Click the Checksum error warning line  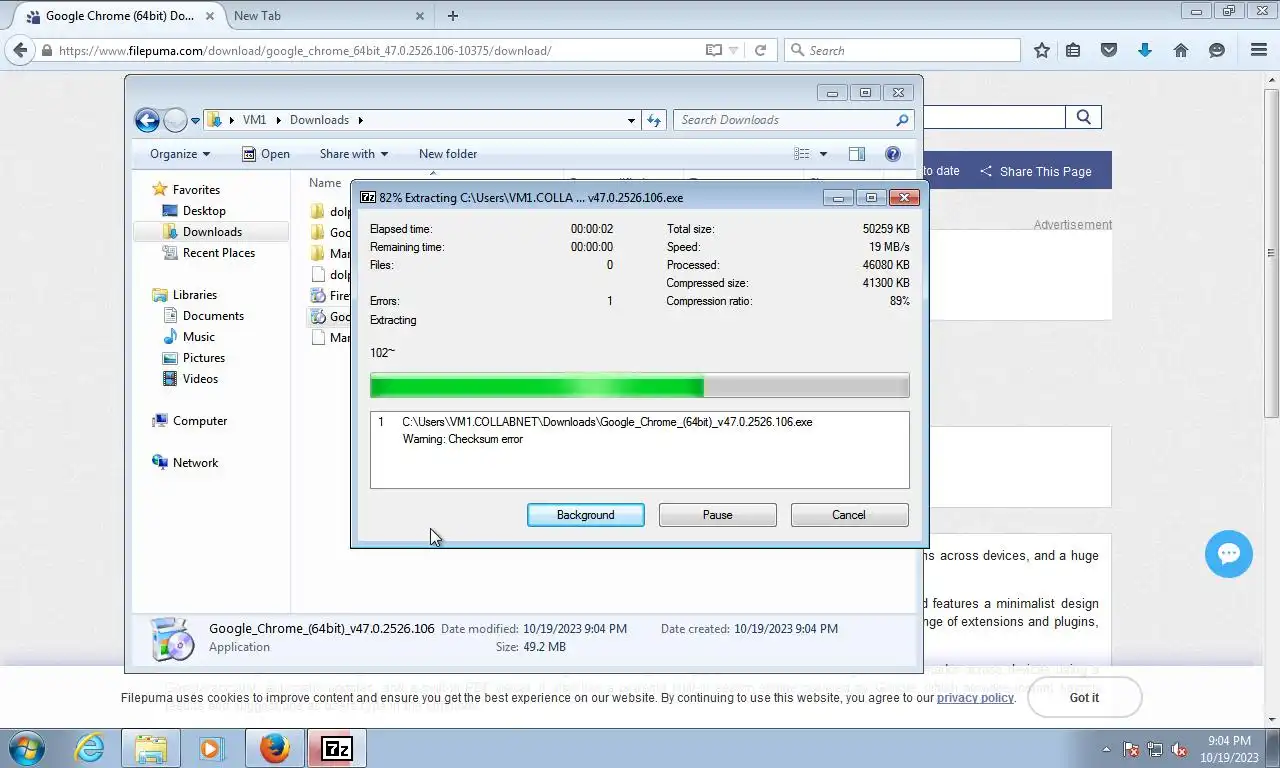462,439
